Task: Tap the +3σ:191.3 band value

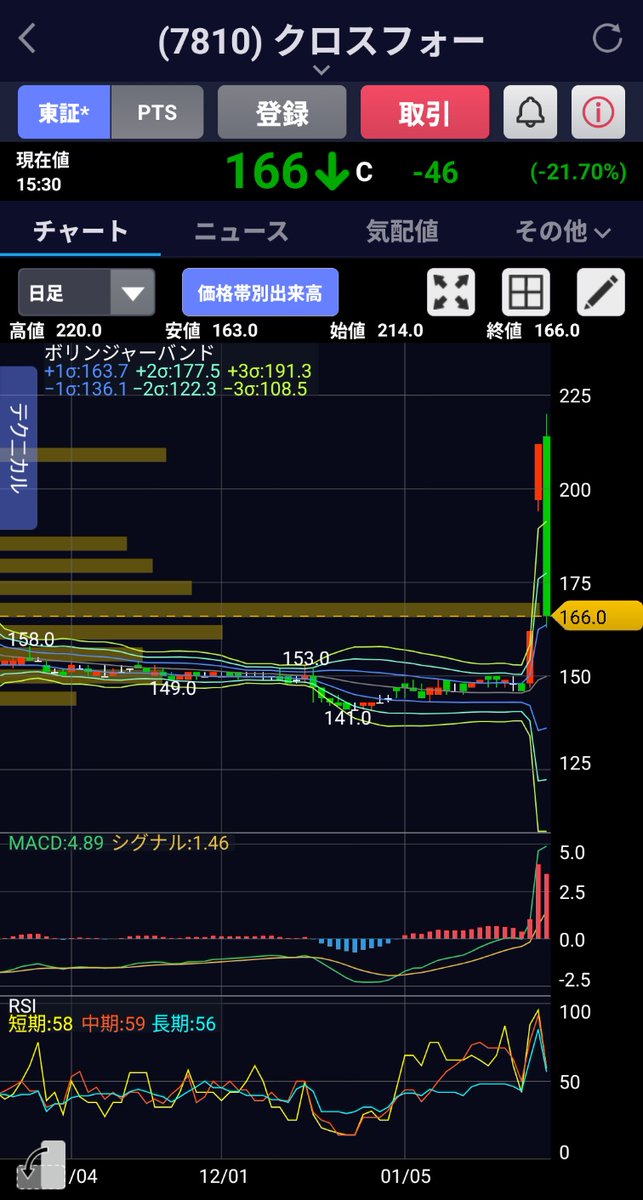Action: tap(270, 371)
